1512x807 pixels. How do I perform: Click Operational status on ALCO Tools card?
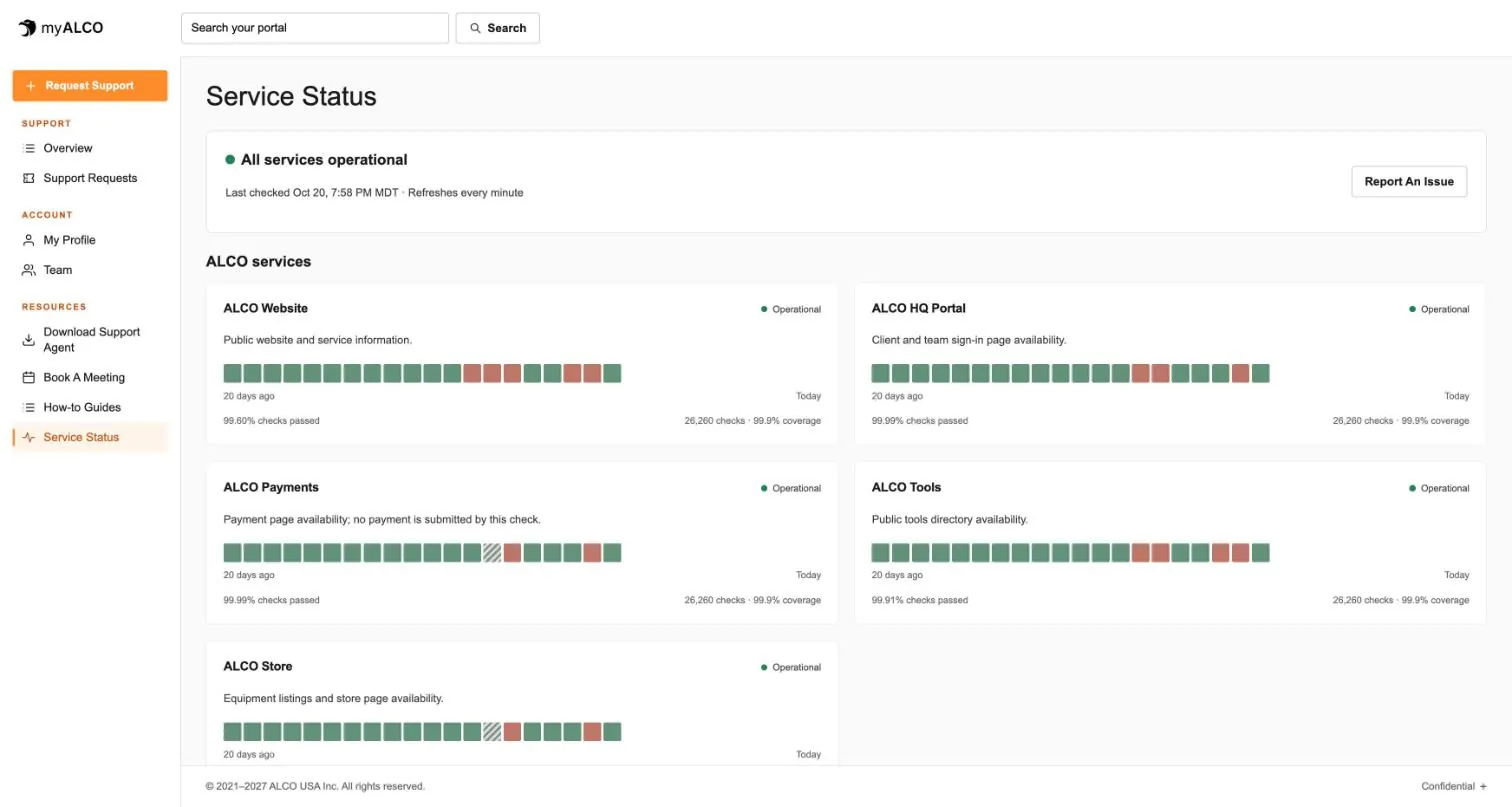(1439, 489)
